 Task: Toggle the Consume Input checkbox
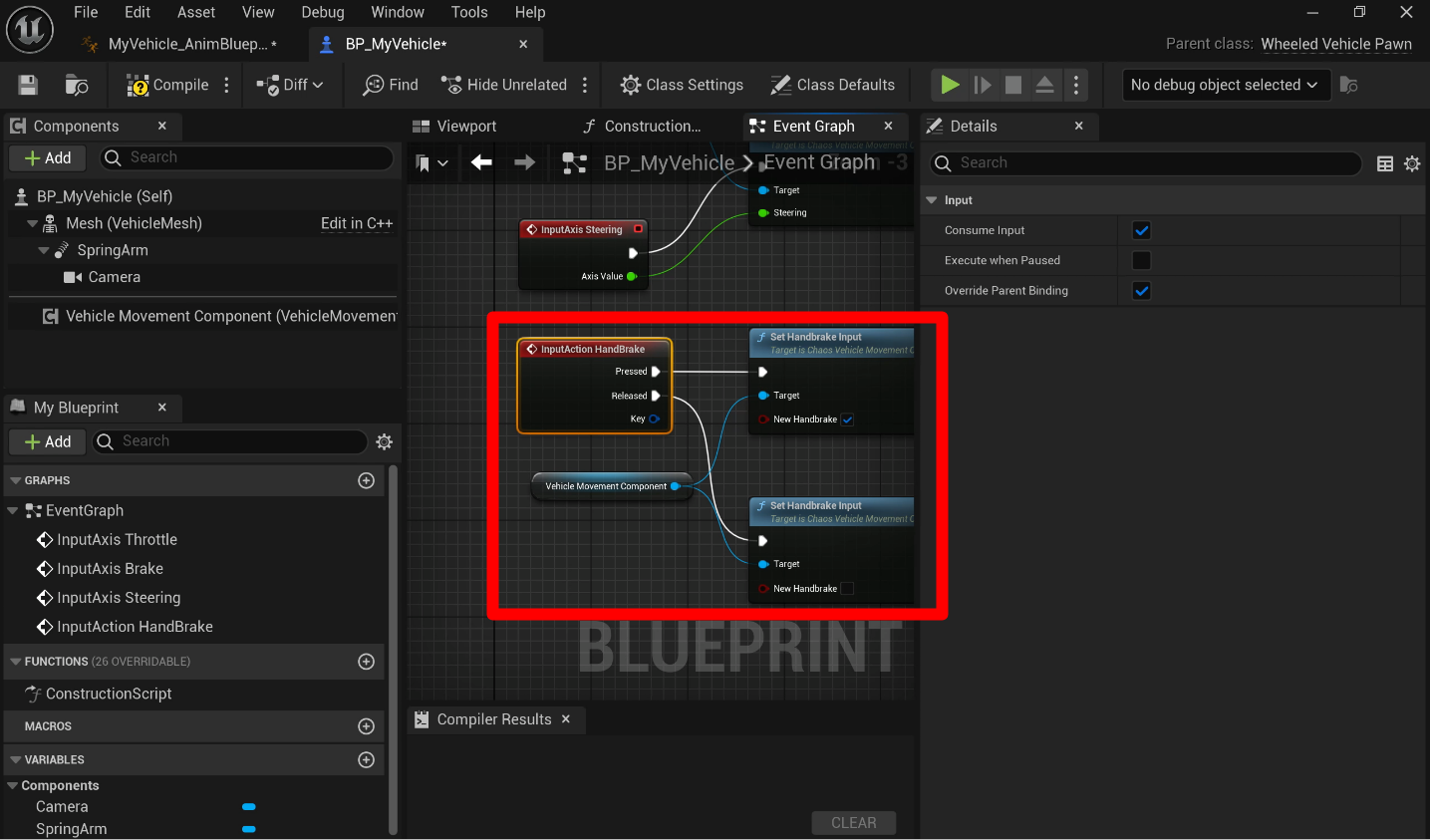[x=1142, y=230]
